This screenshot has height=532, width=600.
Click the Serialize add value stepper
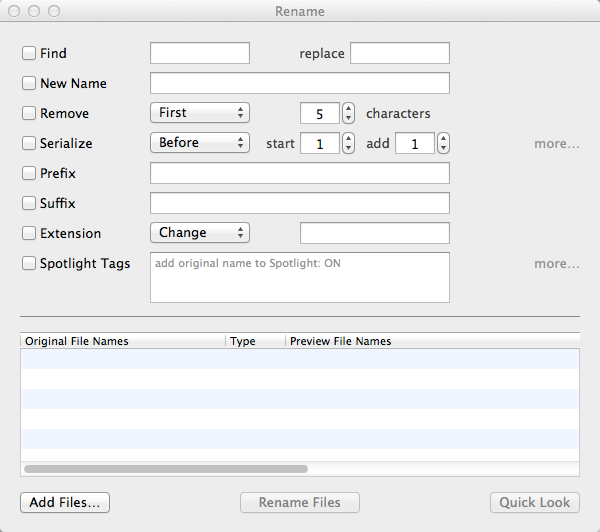(443, 143)
